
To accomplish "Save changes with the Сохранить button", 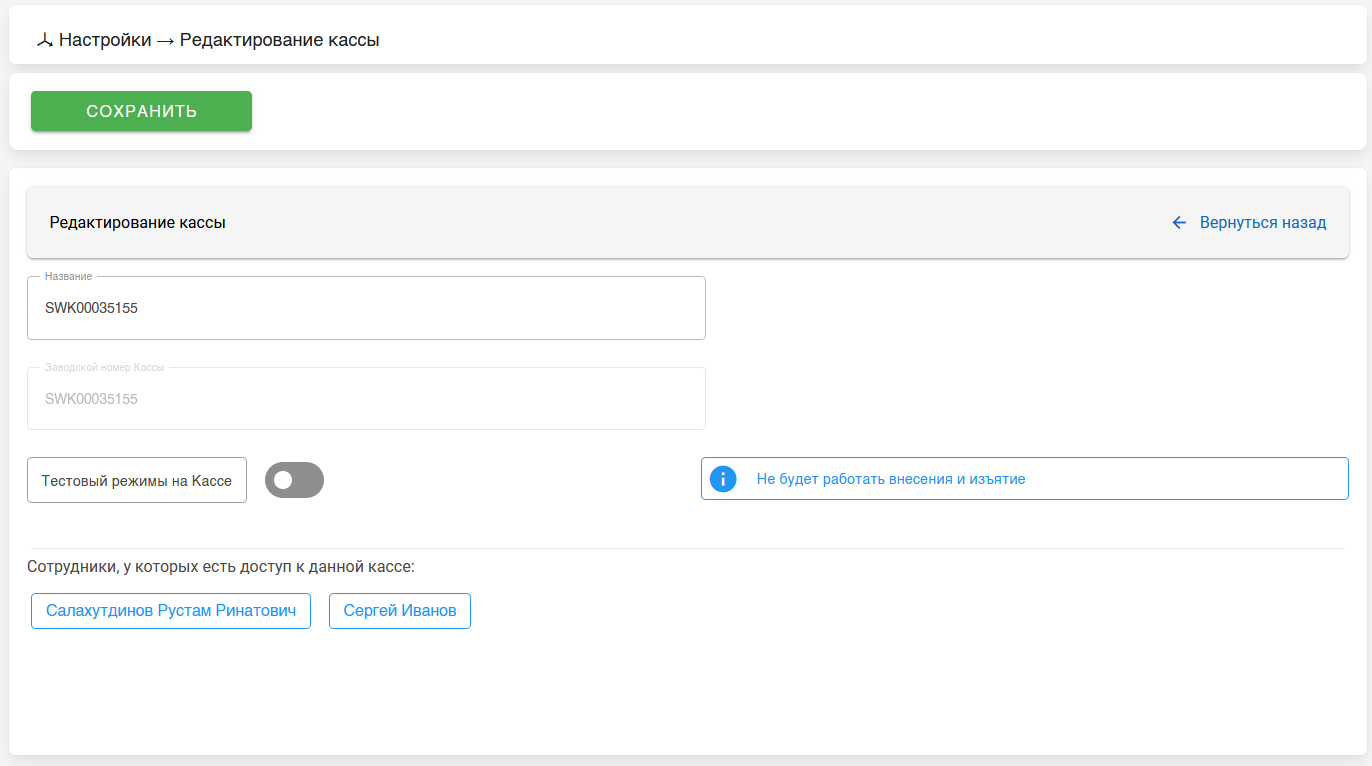I will (141, 111).
